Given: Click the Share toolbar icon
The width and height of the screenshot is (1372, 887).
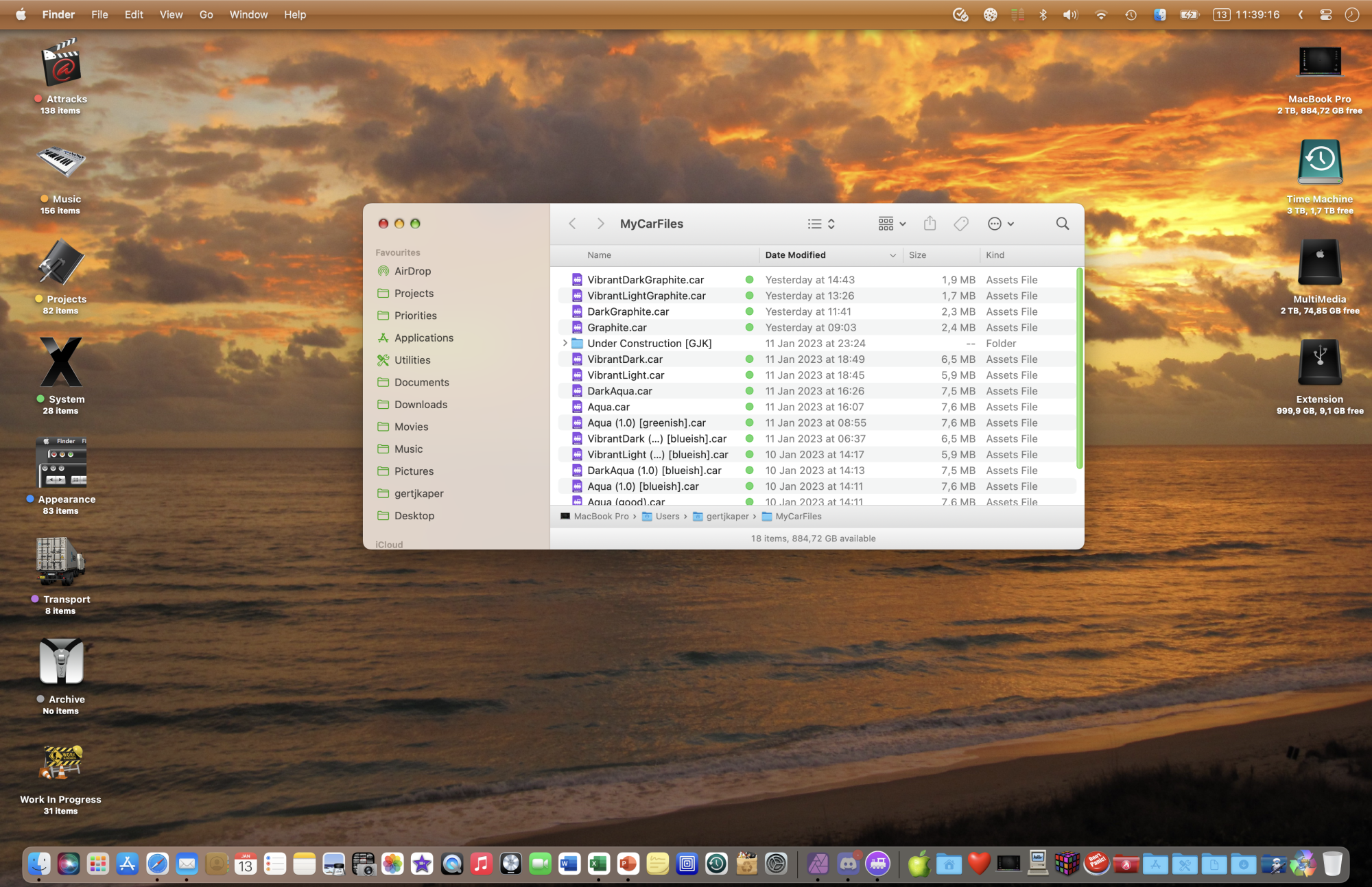Looking at the screenshot, I should [x=930, y=224].
